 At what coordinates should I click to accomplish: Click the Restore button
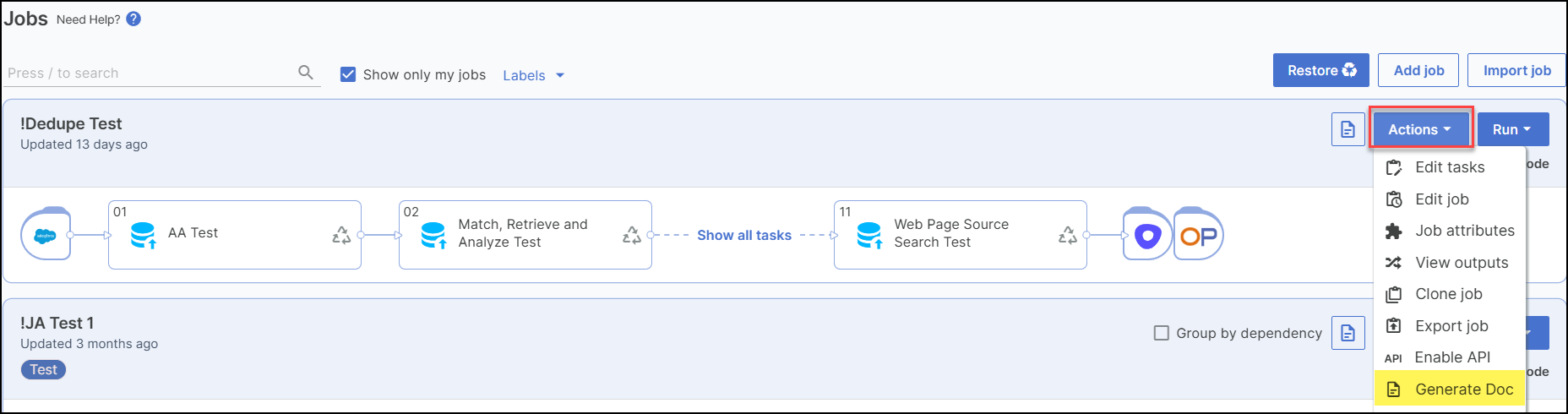pos(1321,70)
